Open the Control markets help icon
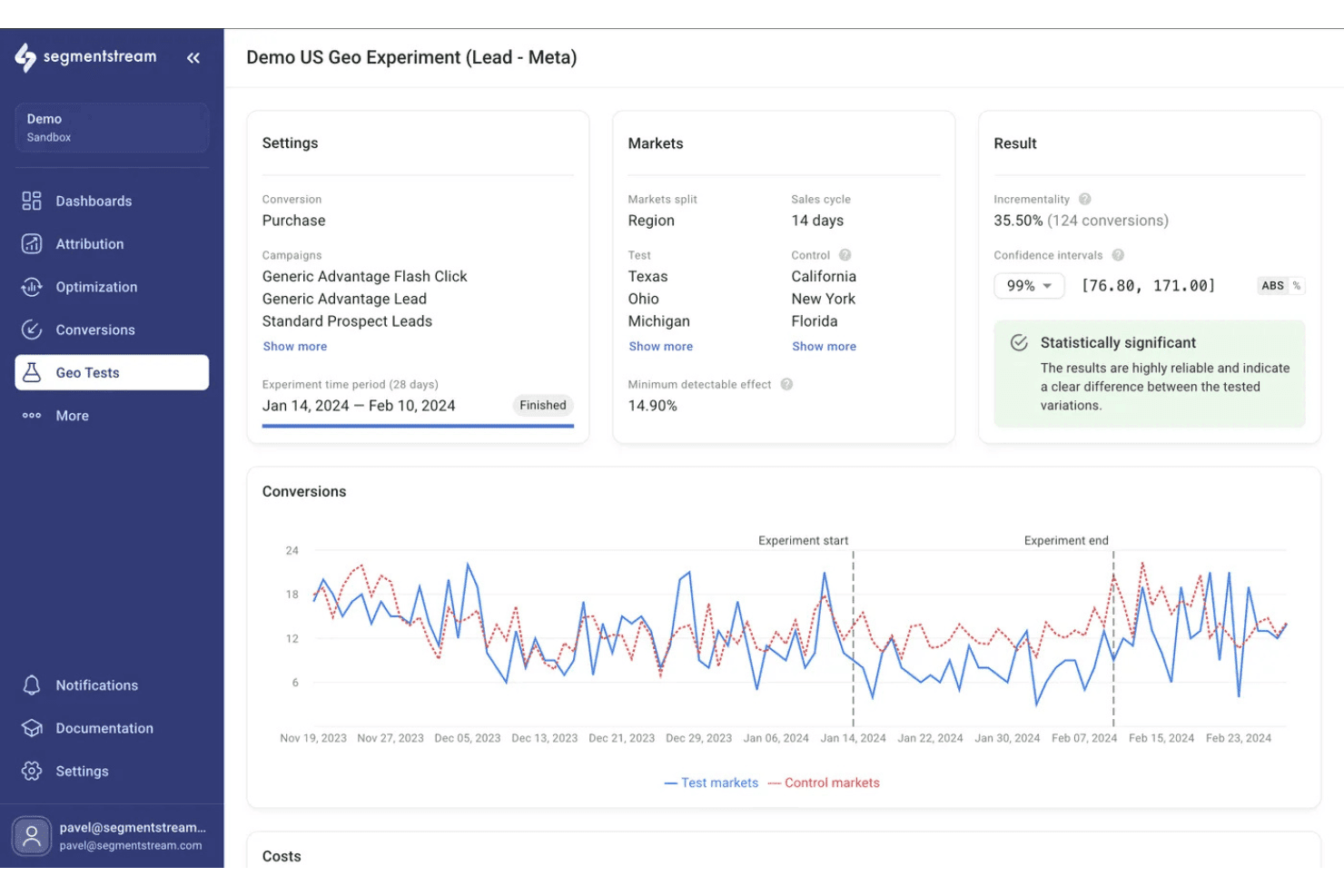1344x896 pixels. (x=845, y=256)
